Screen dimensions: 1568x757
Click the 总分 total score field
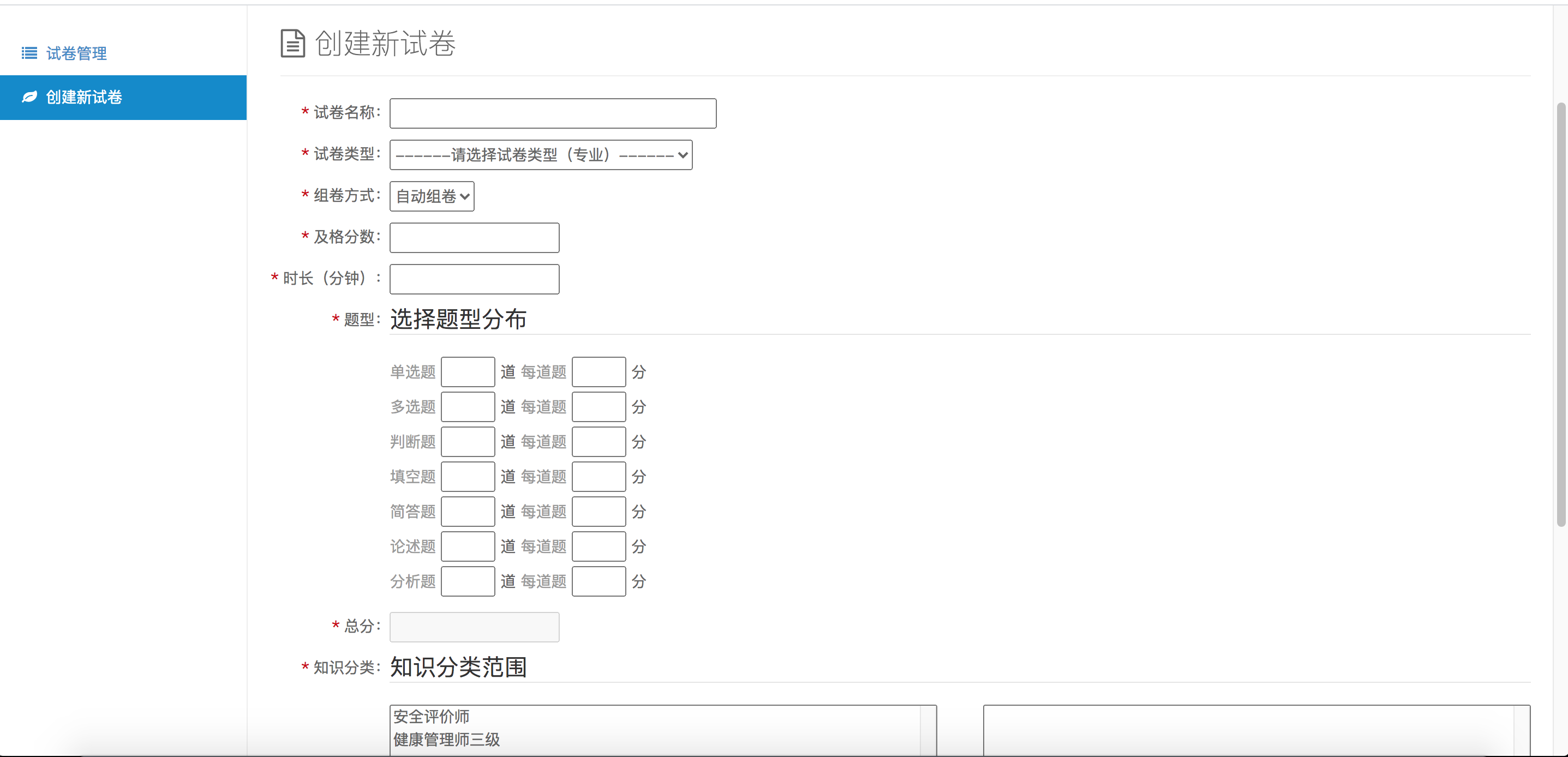(474, 627)
